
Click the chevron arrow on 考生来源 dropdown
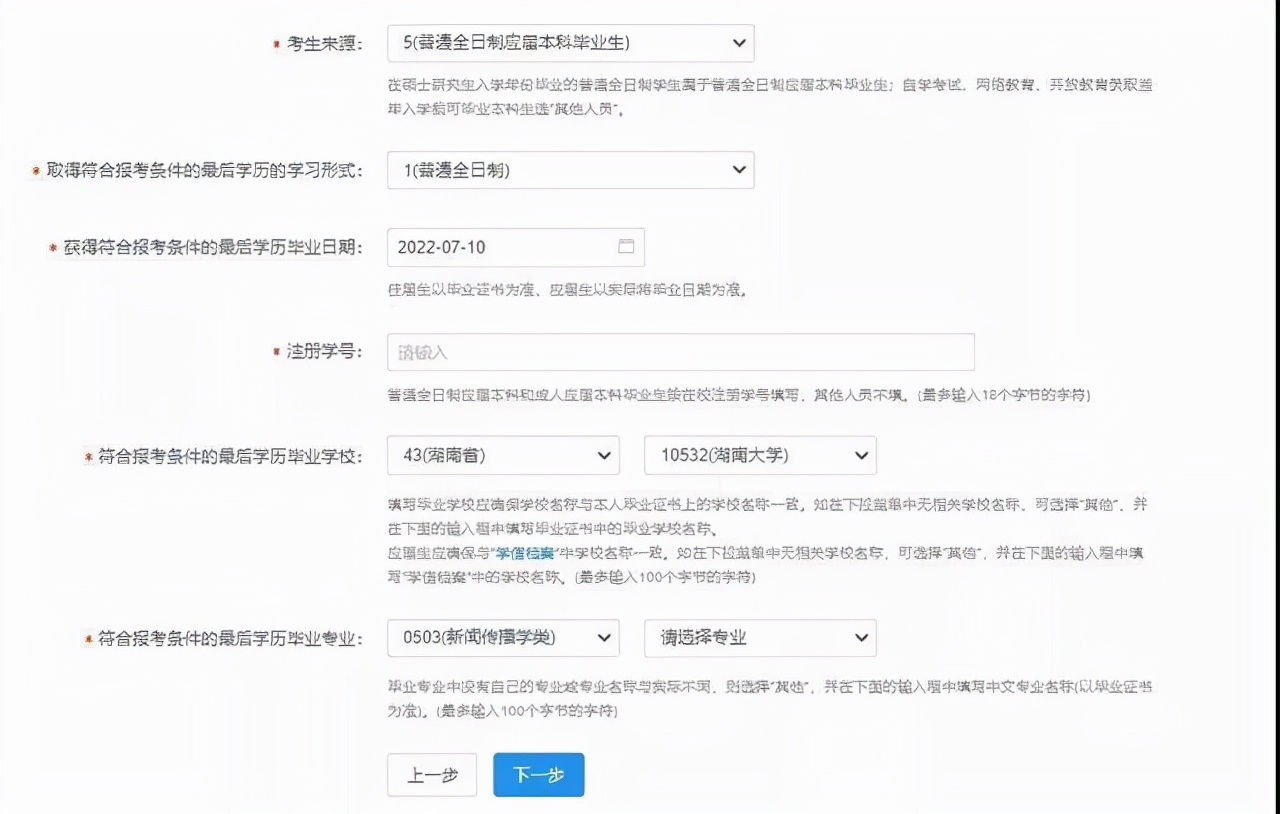pyautogui.click(x=738, y=43)
